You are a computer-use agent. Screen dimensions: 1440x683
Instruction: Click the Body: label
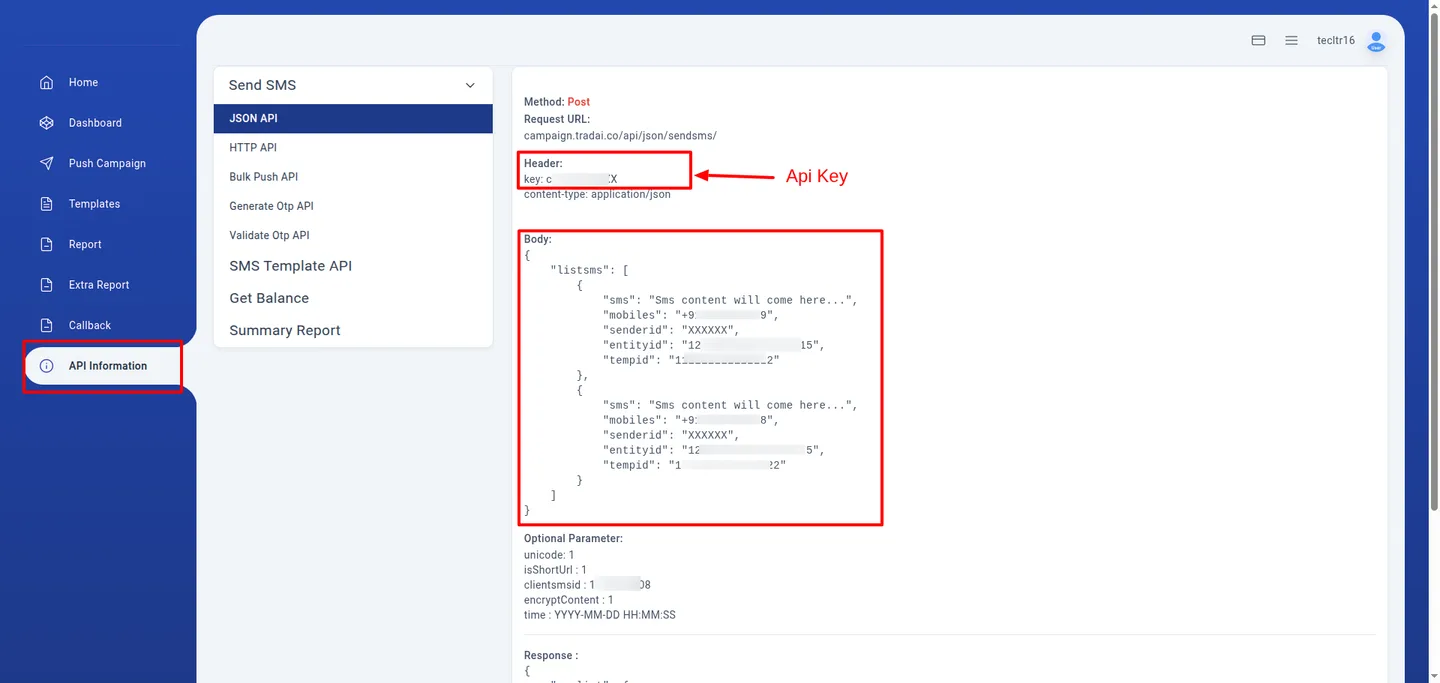538,240
